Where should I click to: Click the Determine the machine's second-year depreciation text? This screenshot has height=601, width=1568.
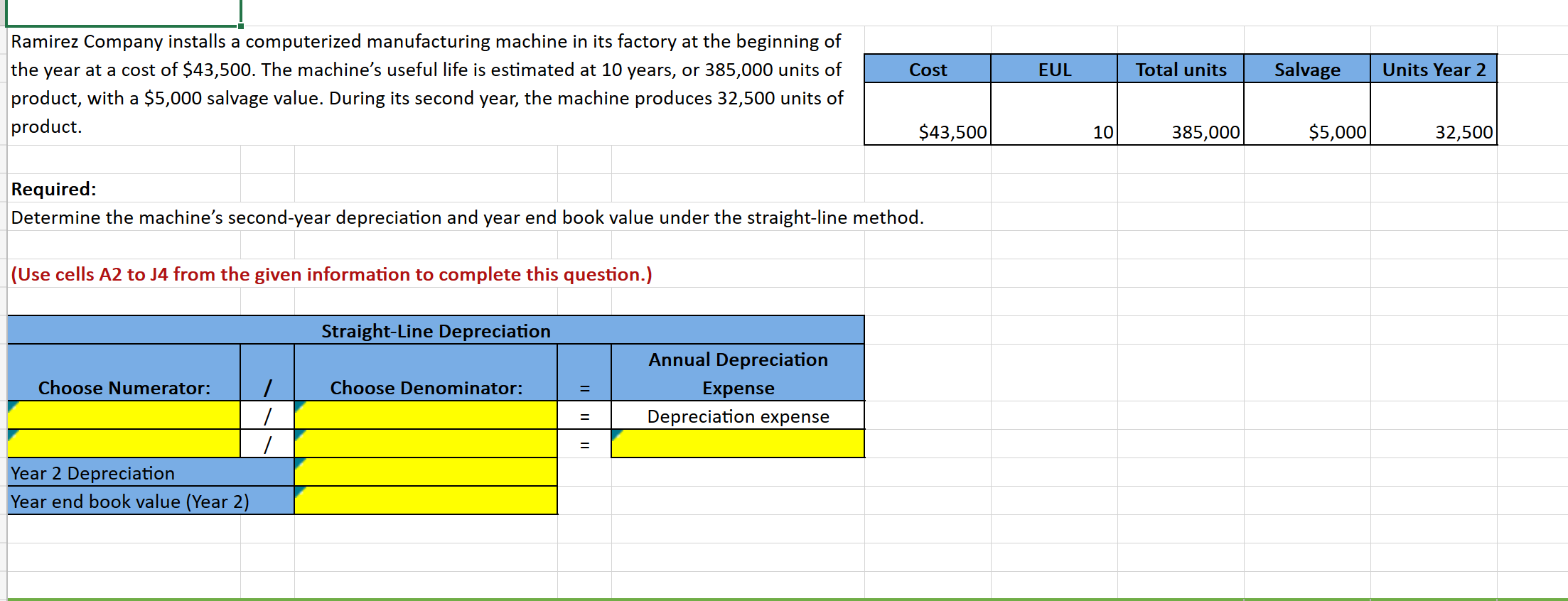click(x=467, y=217)
